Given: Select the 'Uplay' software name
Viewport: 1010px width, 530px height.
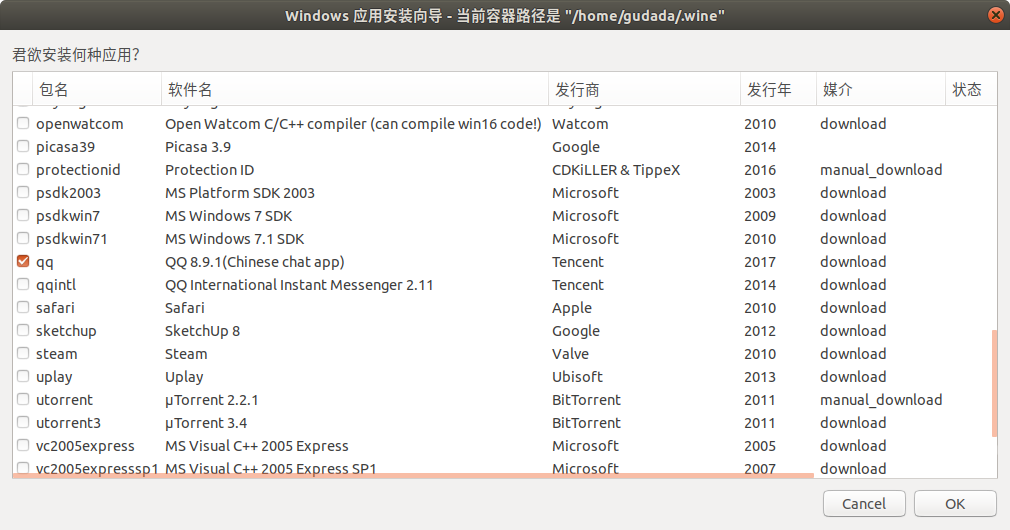Looking at the screenshot, I should [x=184, y=377].
